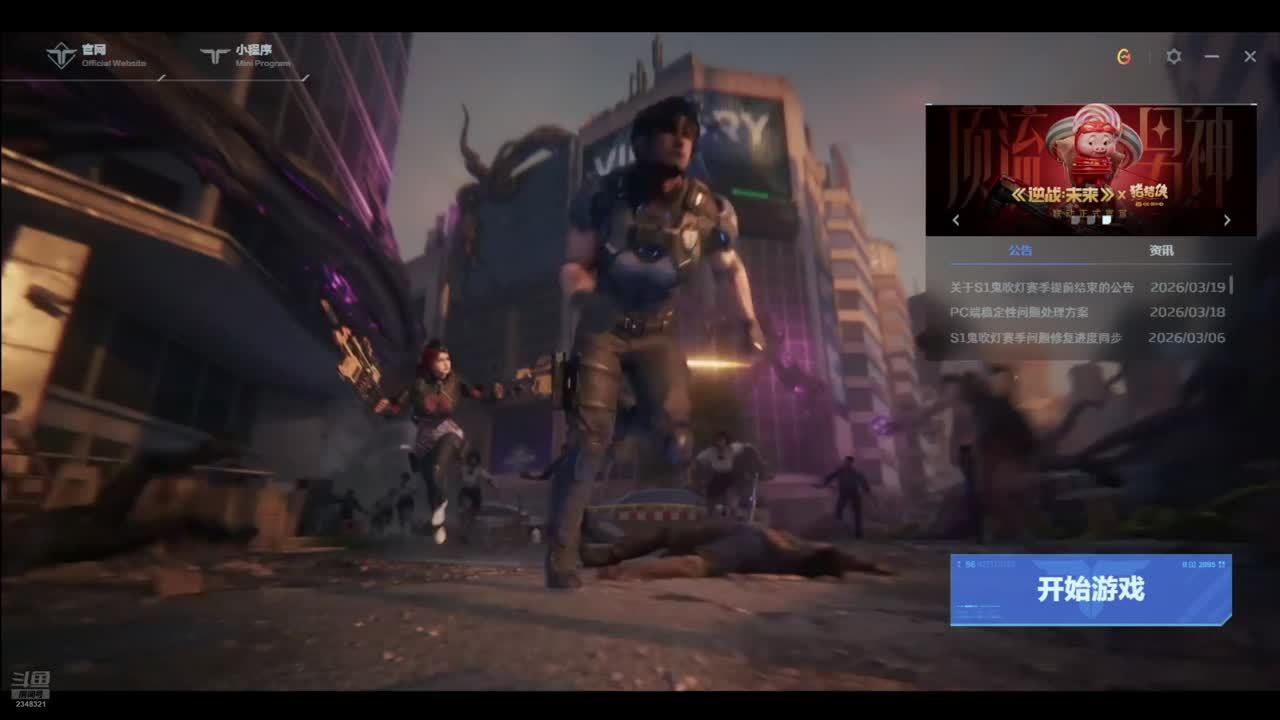Open announcement S1鬼吹灯赛季问题修复进度同步
This screenshot has height=720, width=1280.
click(1036, 338)
